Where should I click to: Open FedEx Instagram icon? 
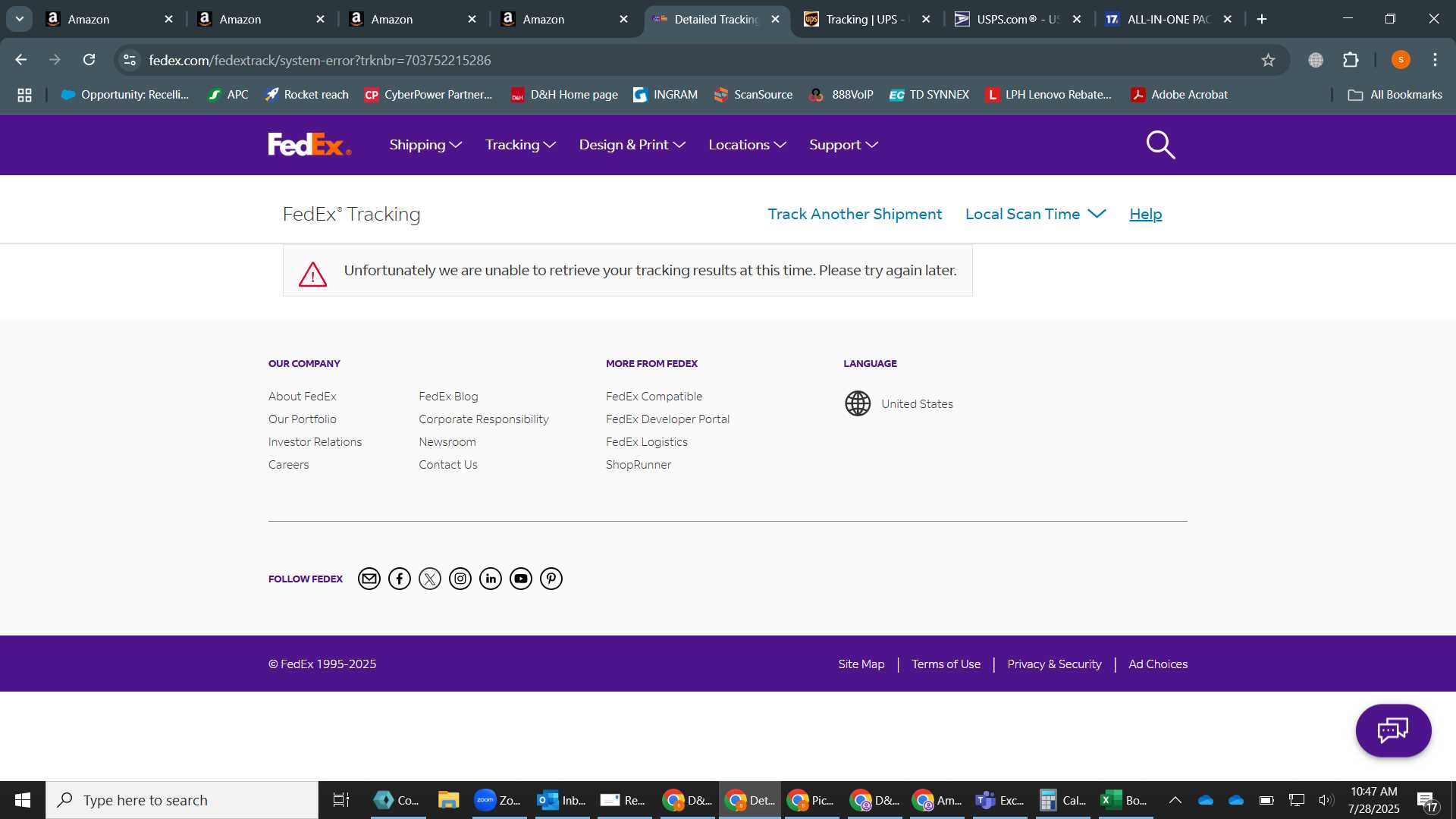point(460,579)
